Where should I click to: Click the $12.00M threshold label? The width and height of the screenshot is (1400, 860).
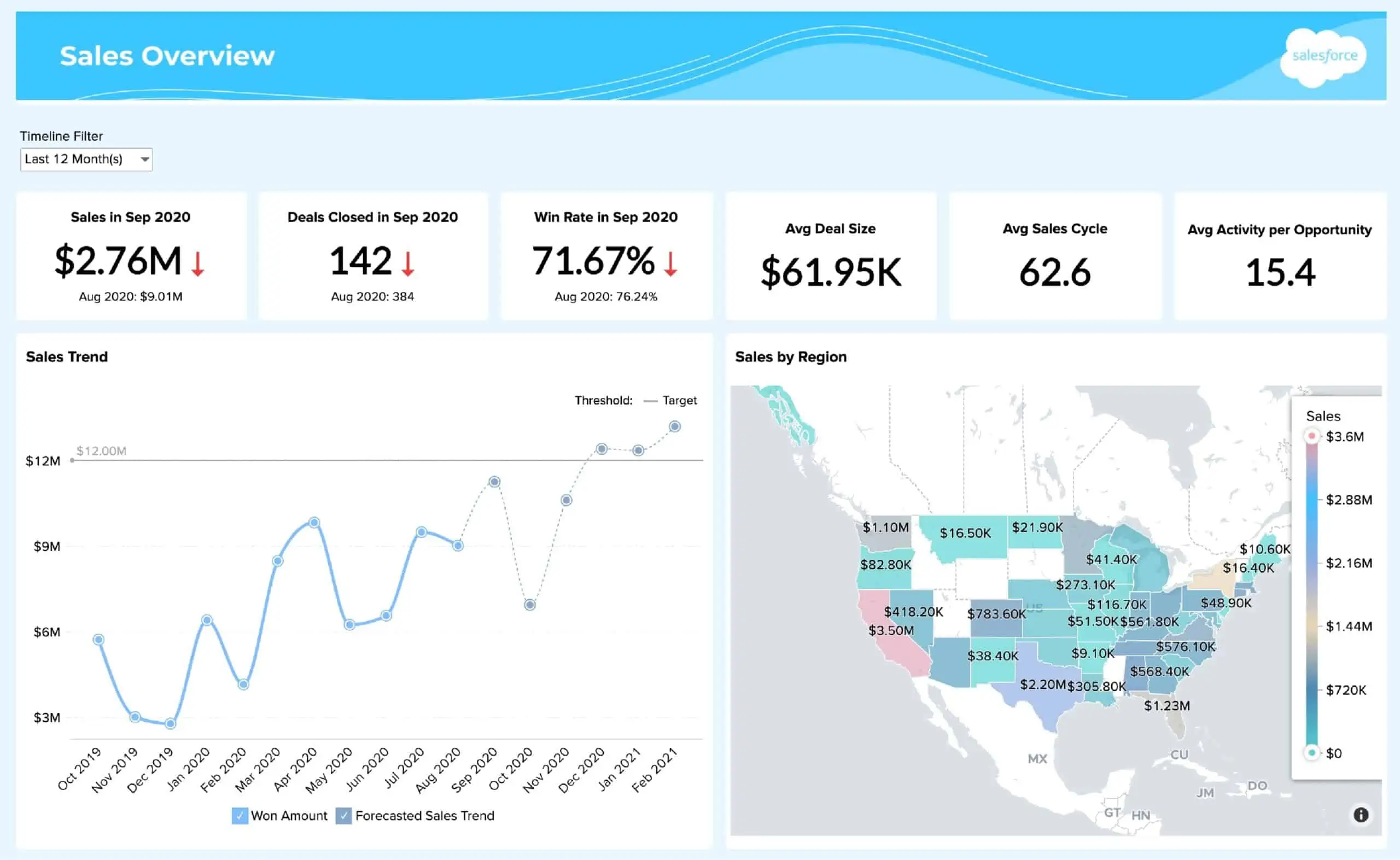click(x=101, y=451)
